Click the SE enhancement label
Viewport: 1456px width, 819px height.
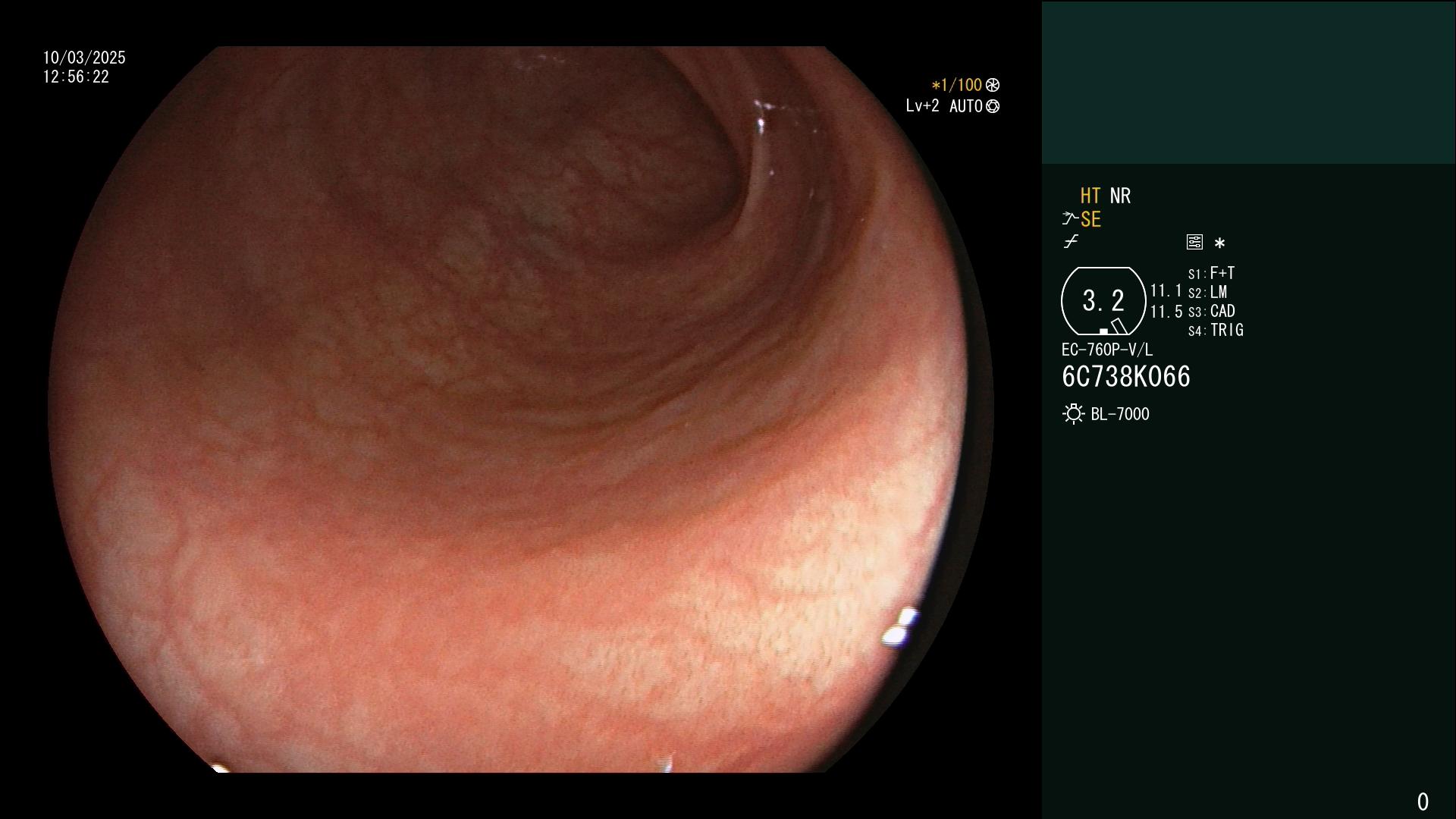[x=1090, y=220]
